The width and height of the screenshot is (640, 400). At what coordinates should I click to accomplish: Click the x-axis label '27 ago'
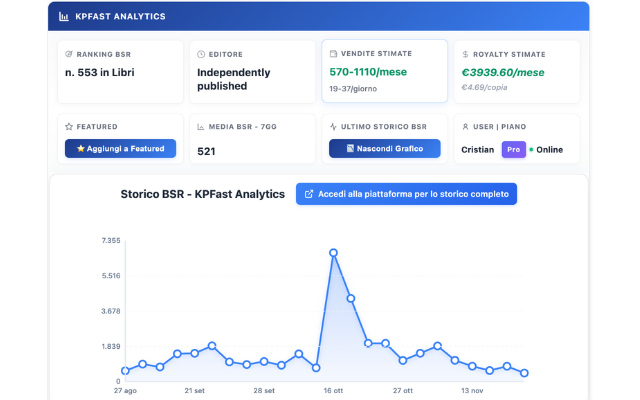click(125, 391)
